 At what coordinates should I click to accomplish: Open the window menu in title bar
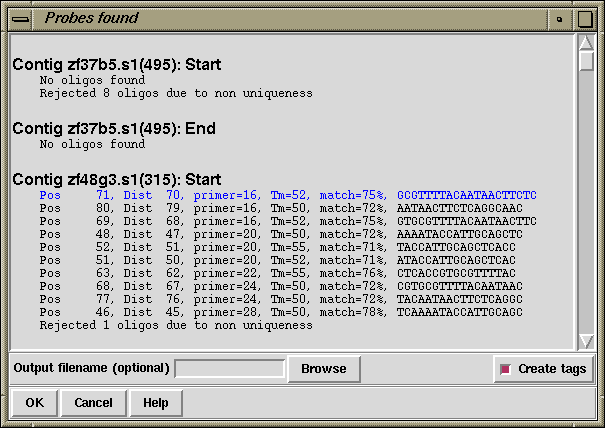point(20,18)
